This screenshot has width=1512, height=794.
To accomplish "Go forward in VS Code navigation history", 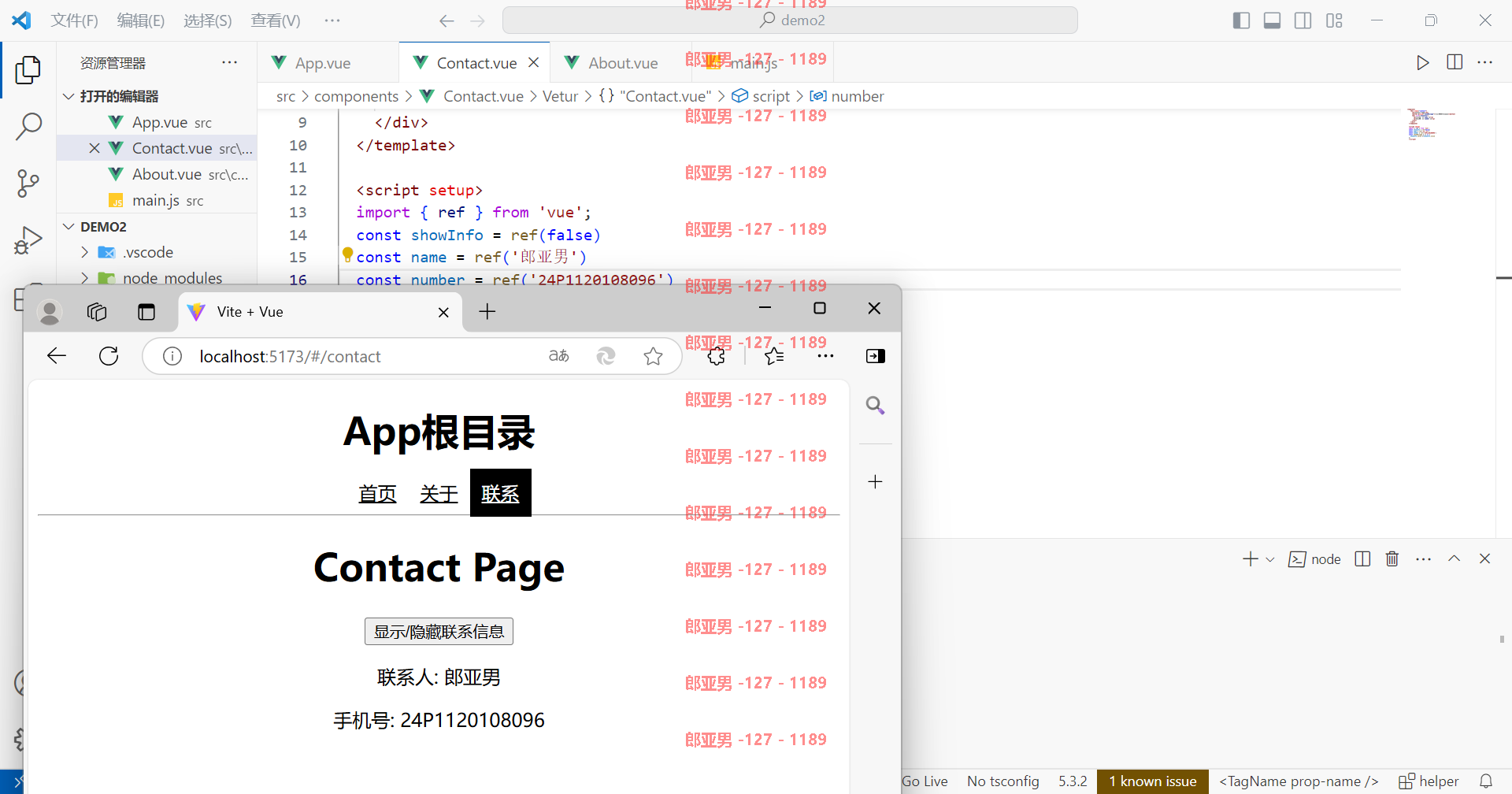I will coord(477,21).
